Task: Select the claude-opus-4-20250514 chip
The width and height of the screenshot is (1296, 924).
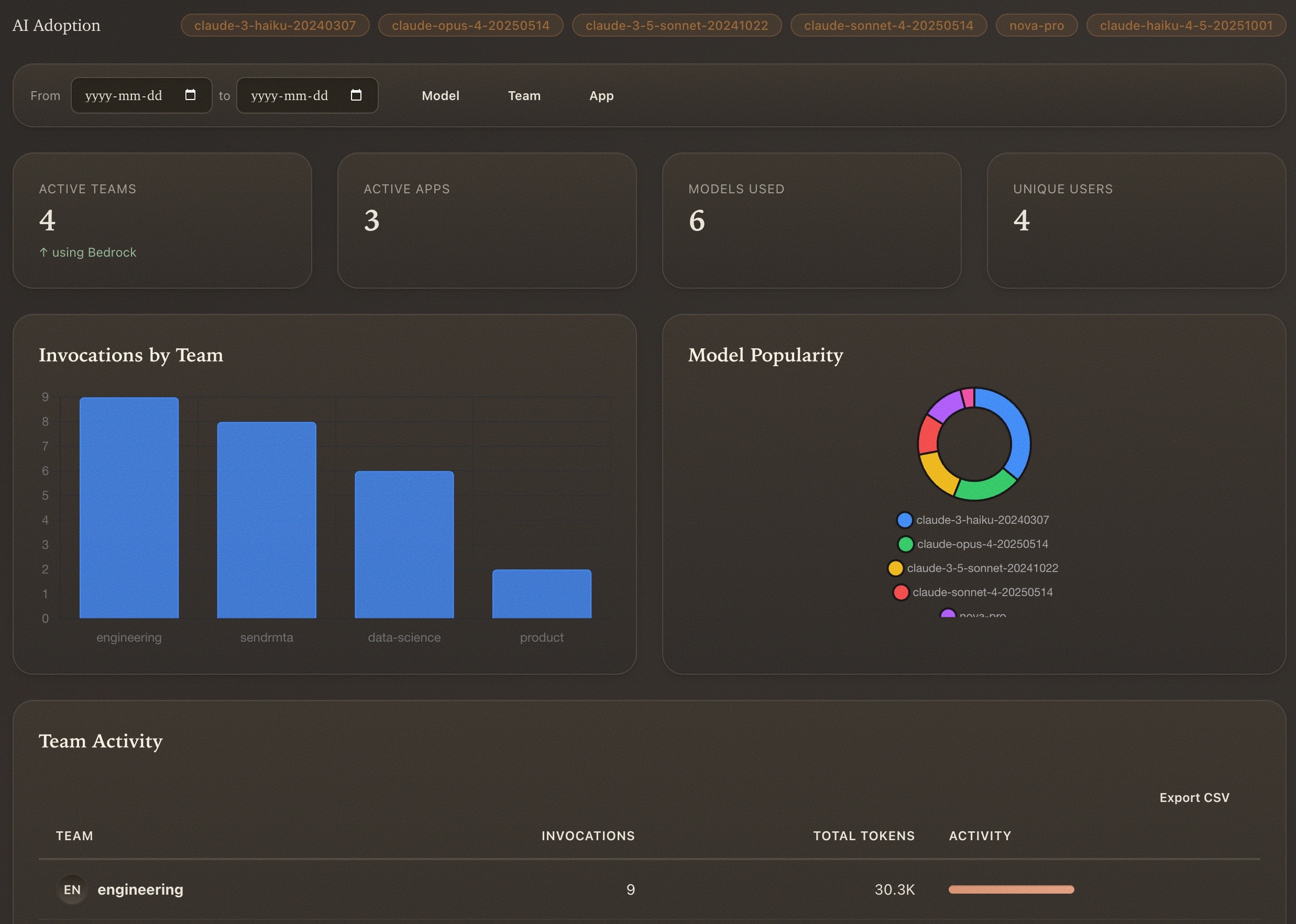Action: coord(470,25)
